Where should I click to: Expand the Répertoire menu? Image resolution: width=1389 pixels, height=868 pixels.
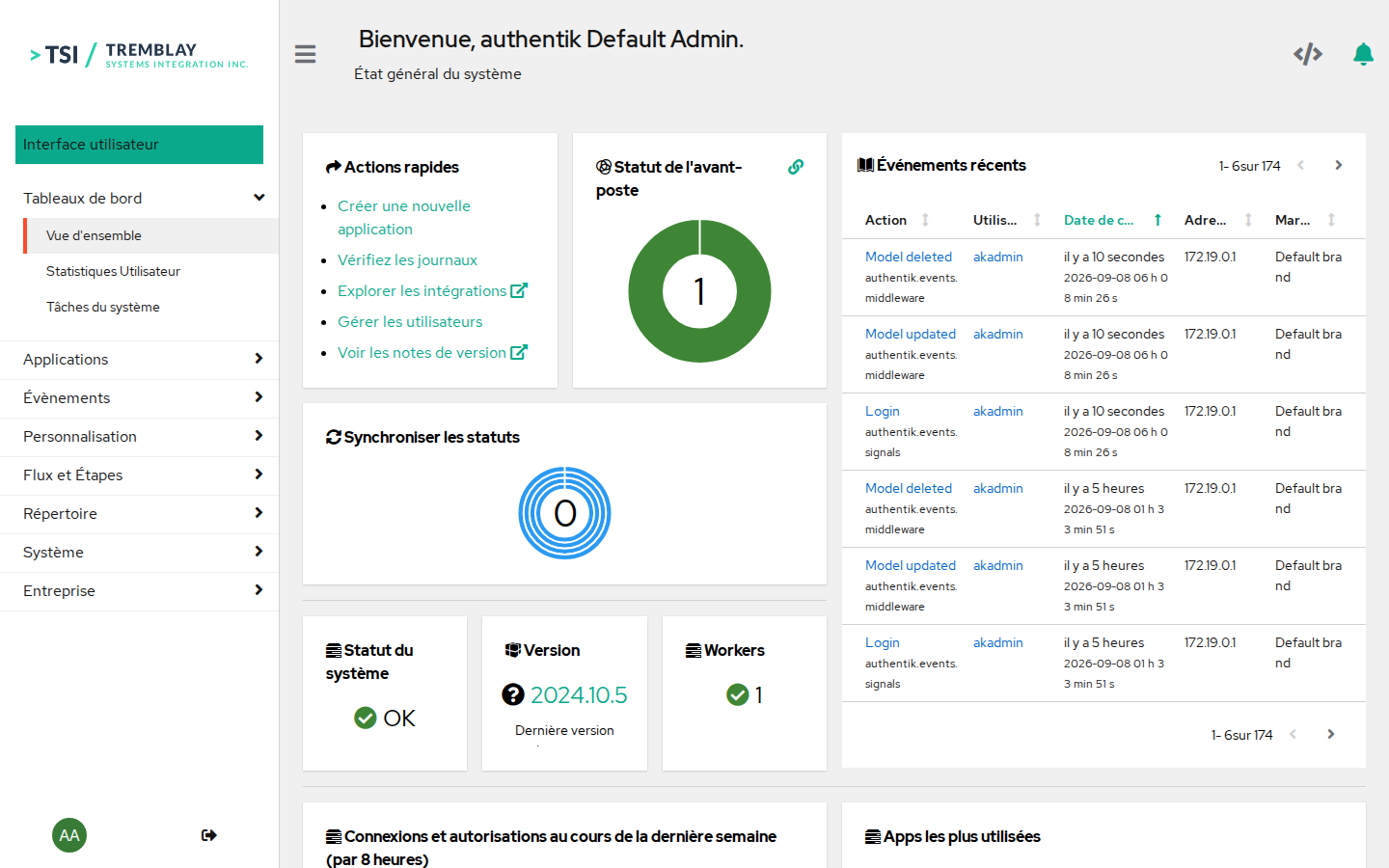pos(140,513)
